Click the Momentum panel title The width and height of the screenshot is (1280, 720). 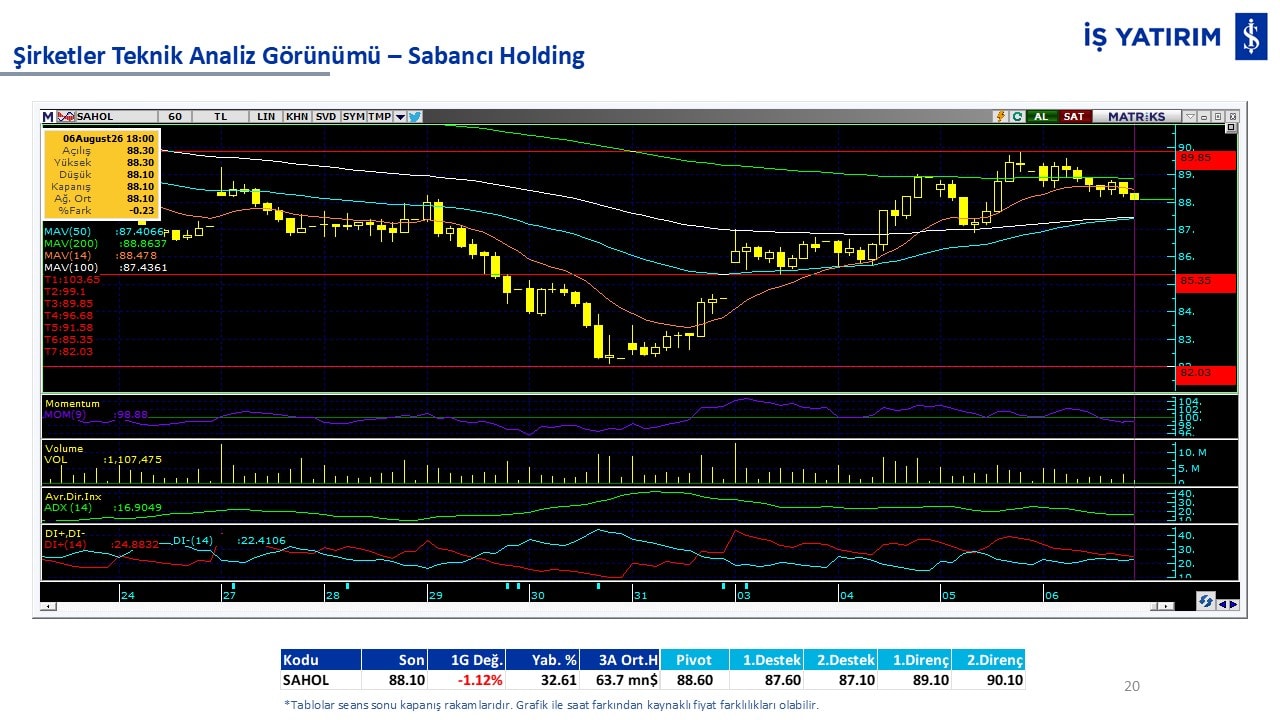click(x=72, y=403)
